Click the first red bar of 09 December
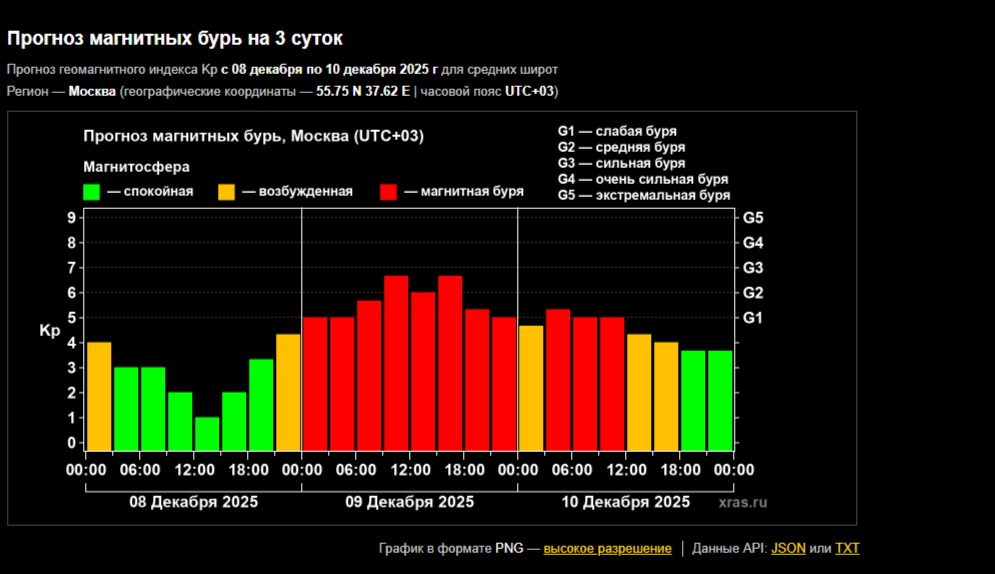The height and width of the screenshot is (574, 995). coord(315,384)
